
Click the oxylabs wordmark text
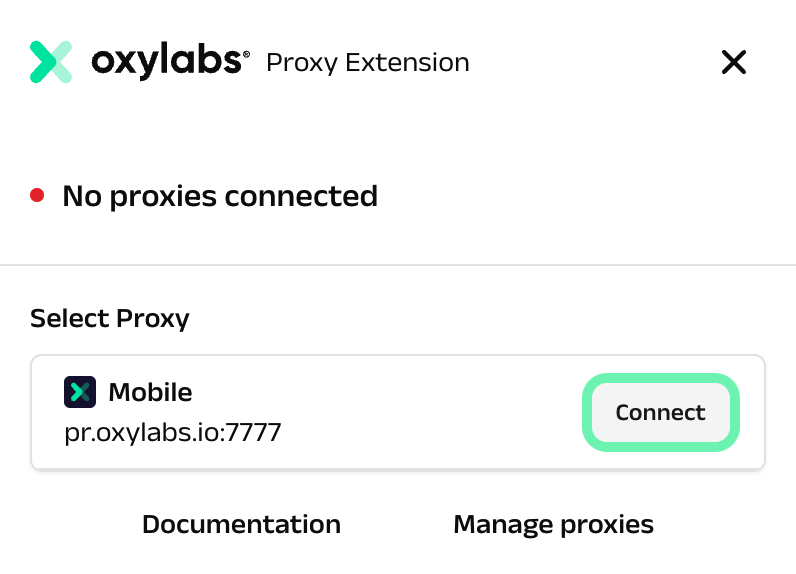(x=167, y=62)
